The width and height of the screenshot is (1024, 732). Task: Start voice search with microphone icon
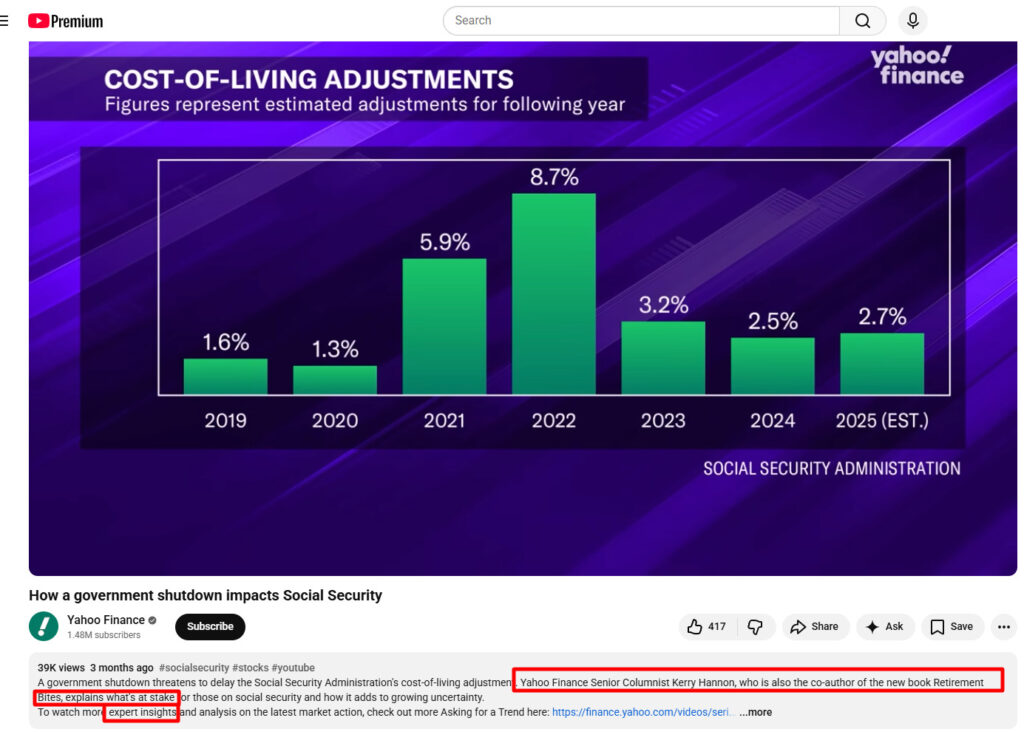pyautogui.click(x=912, y=21)
